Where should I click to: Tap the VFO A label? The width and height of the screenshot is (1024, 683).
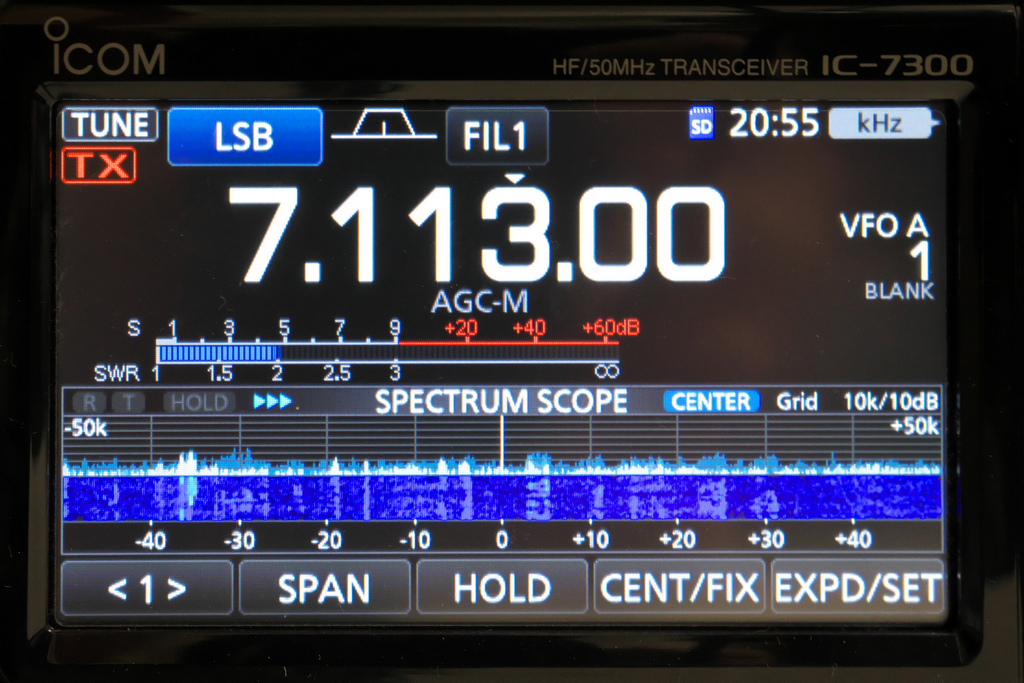(884, 226)
